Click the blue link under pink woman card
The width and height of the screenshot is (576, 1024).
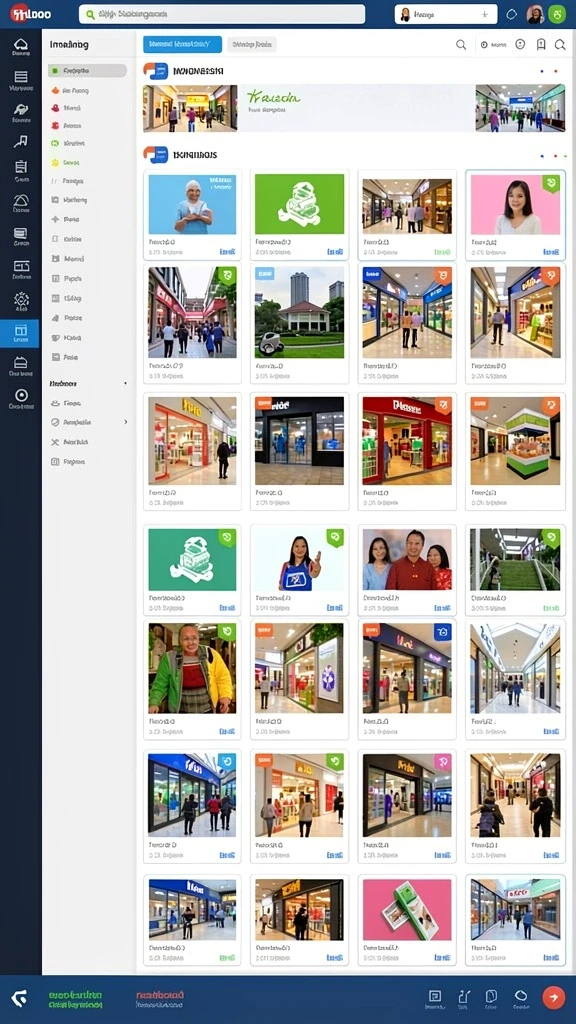pyautogui.click(x=551, y=251)
